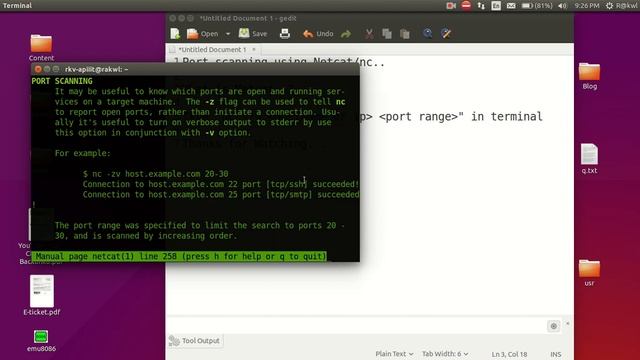
Task: Select the Untitled Document 1 tab
Action: [212, 49]
